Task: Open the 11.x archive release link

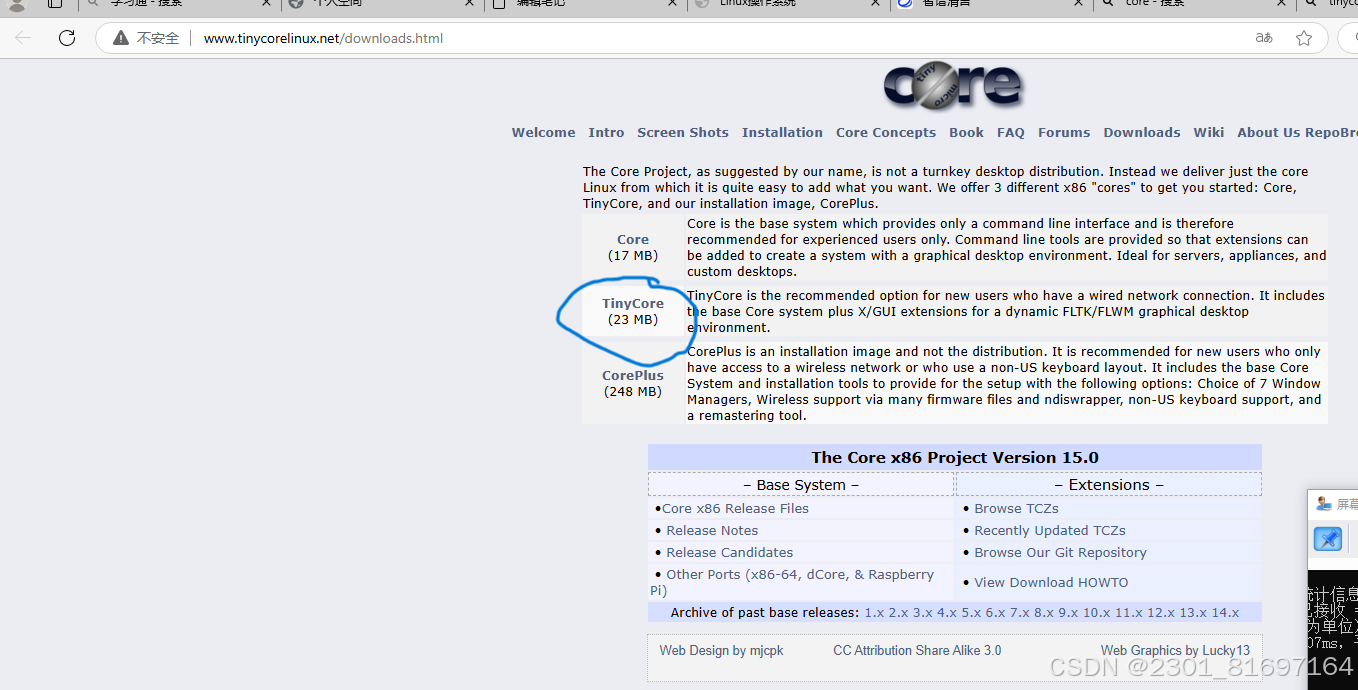Action: pos(1128,612)
